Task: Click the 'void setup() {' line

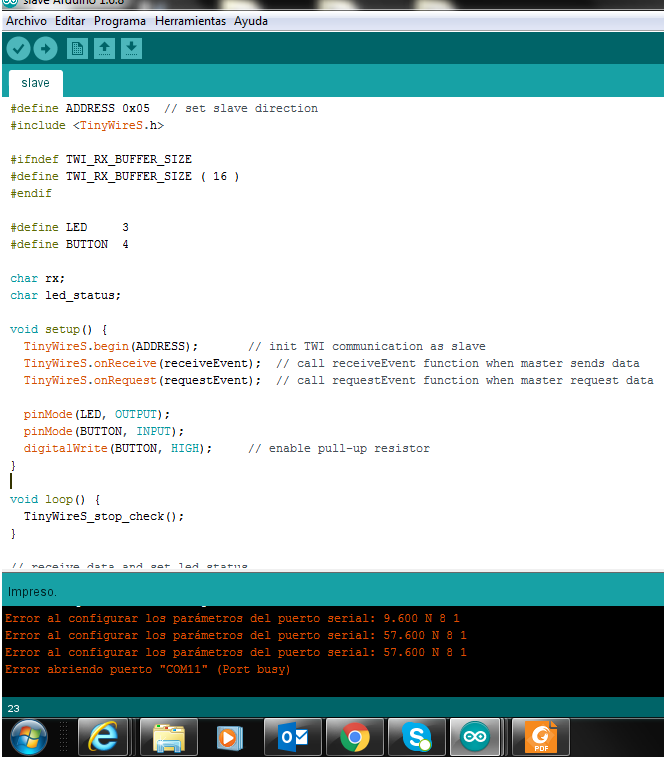Action: (59, 330)
